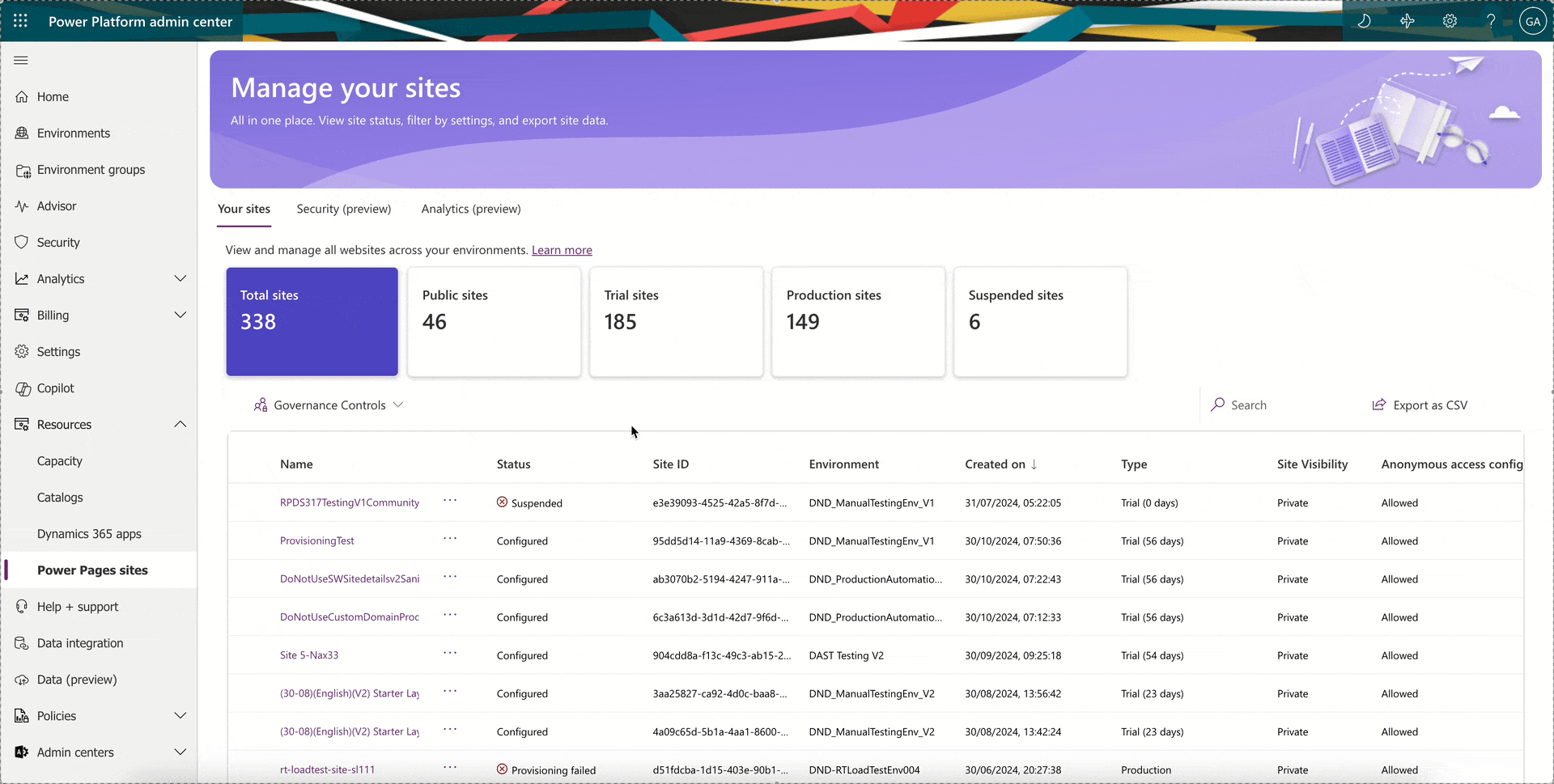Open the Governance Controls dropdown
The width and height of the screenshot is (1554, 784).
(x=327, y=405)
